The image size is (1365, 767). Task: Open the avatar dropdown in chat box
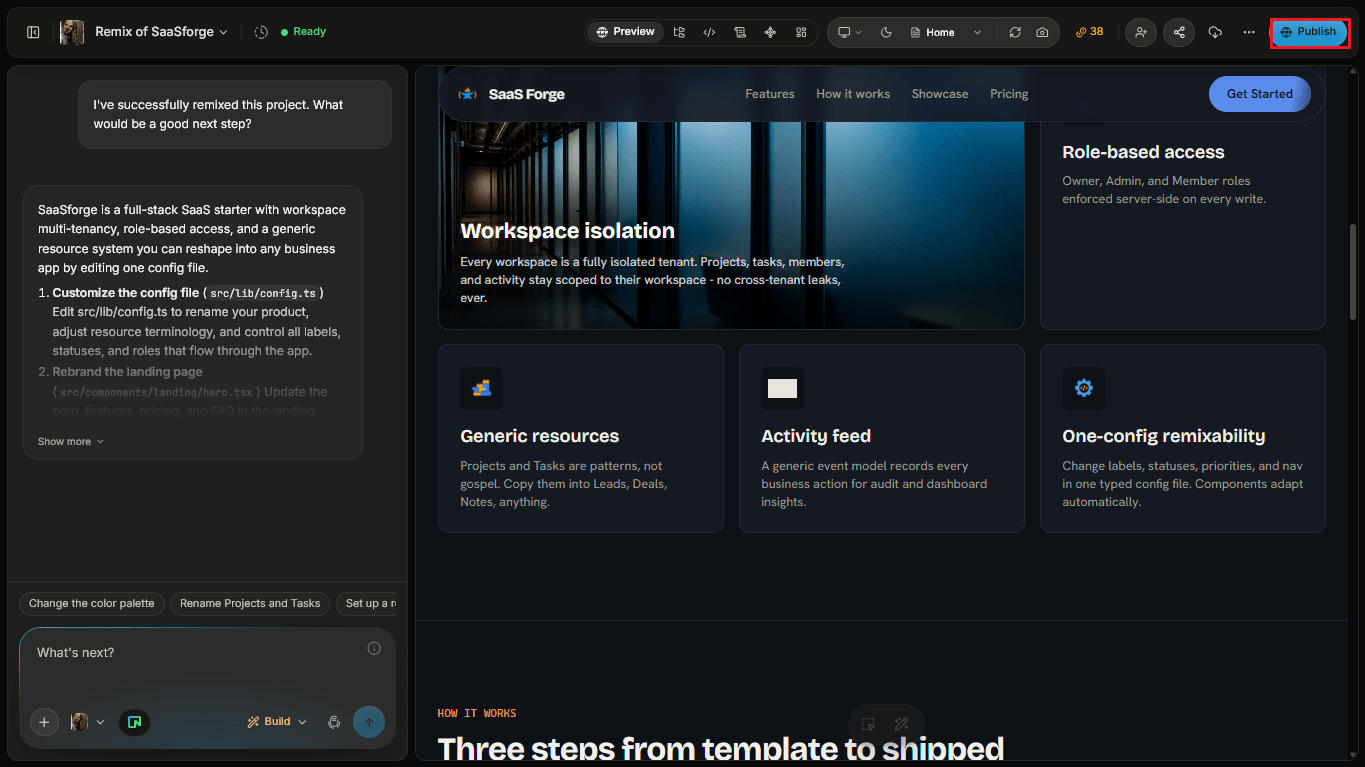point(87,722)
